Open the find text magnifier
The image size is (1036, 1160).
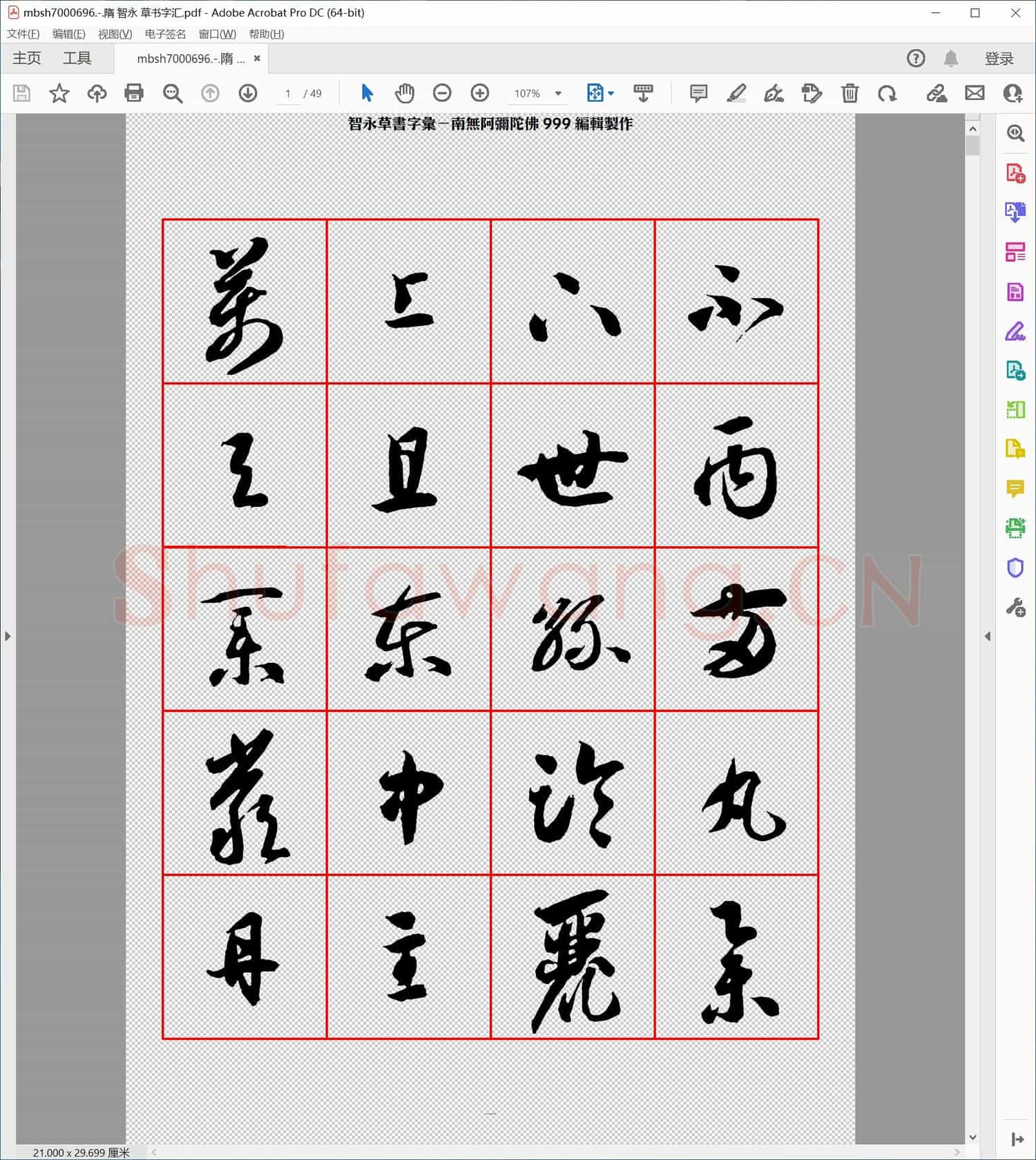click(172, 93)
